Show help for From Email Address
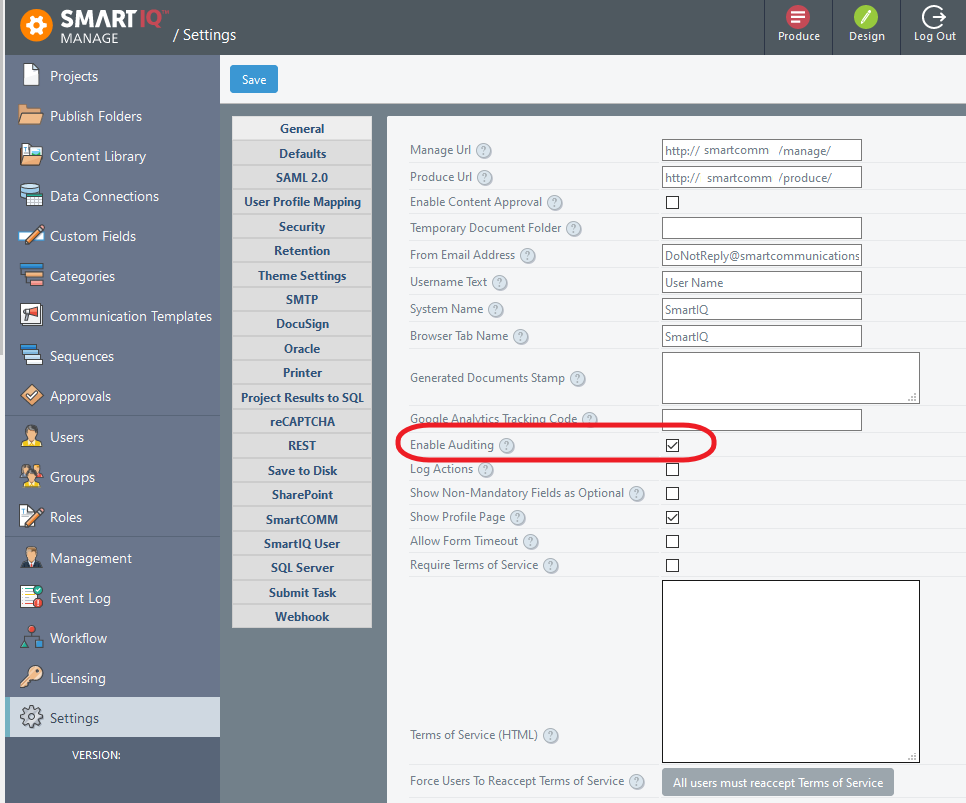The image size is (966, 803). pyautogui.click(x=528, y=256)
